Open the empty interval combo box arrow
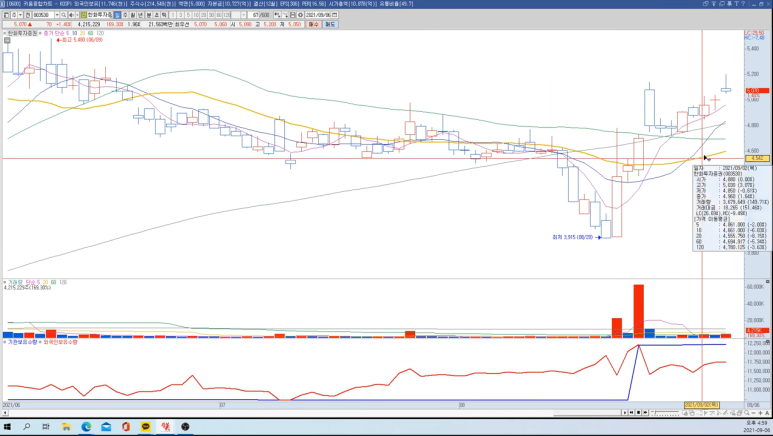The image size is (773, 436). pos(244,15)
